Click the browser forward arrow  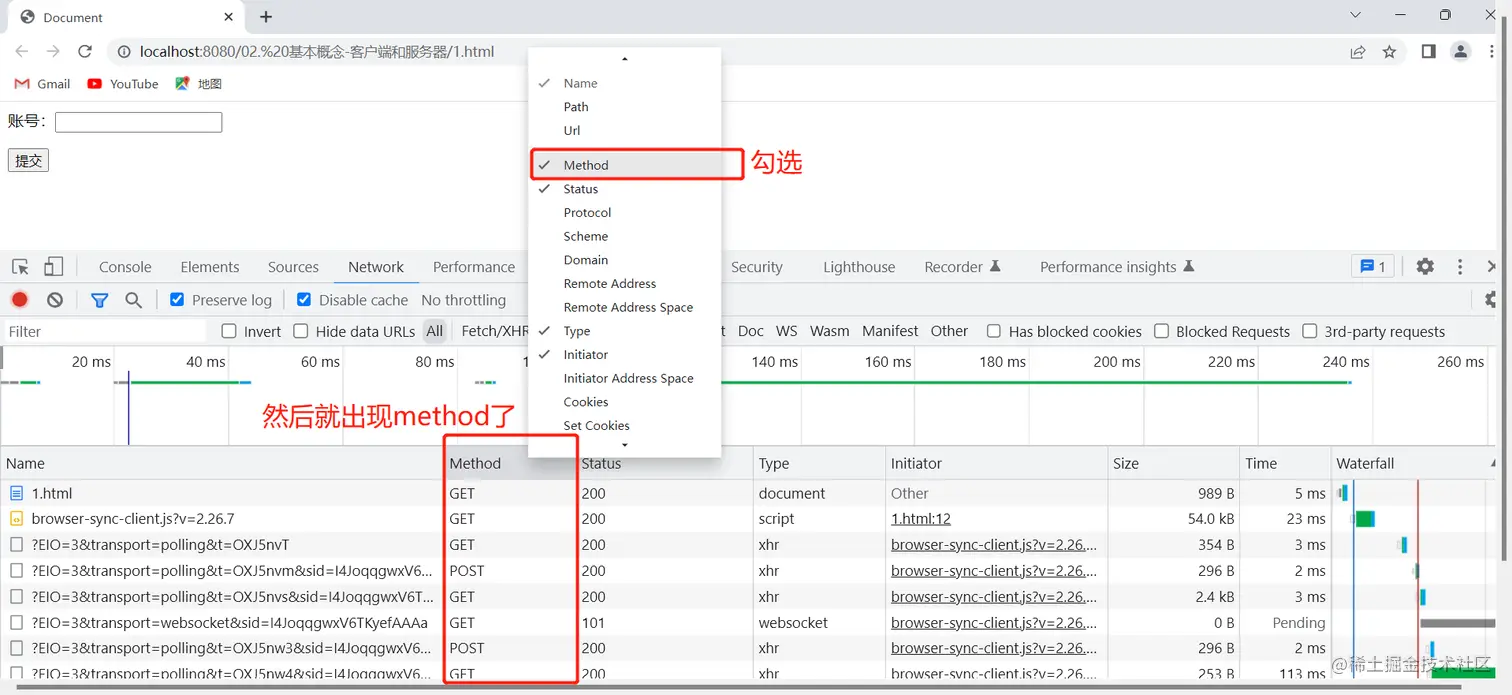pos(53,52)
